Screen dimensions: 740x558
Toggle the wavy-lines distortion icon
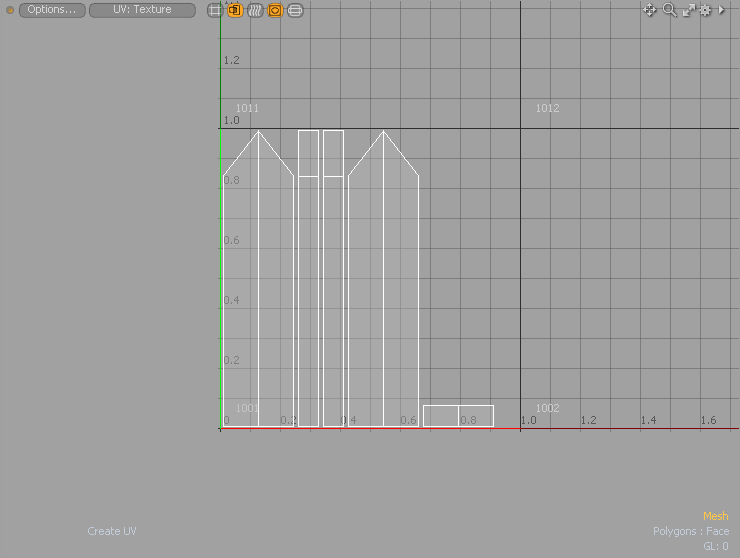pyautogui.click(x=255, y=11)
